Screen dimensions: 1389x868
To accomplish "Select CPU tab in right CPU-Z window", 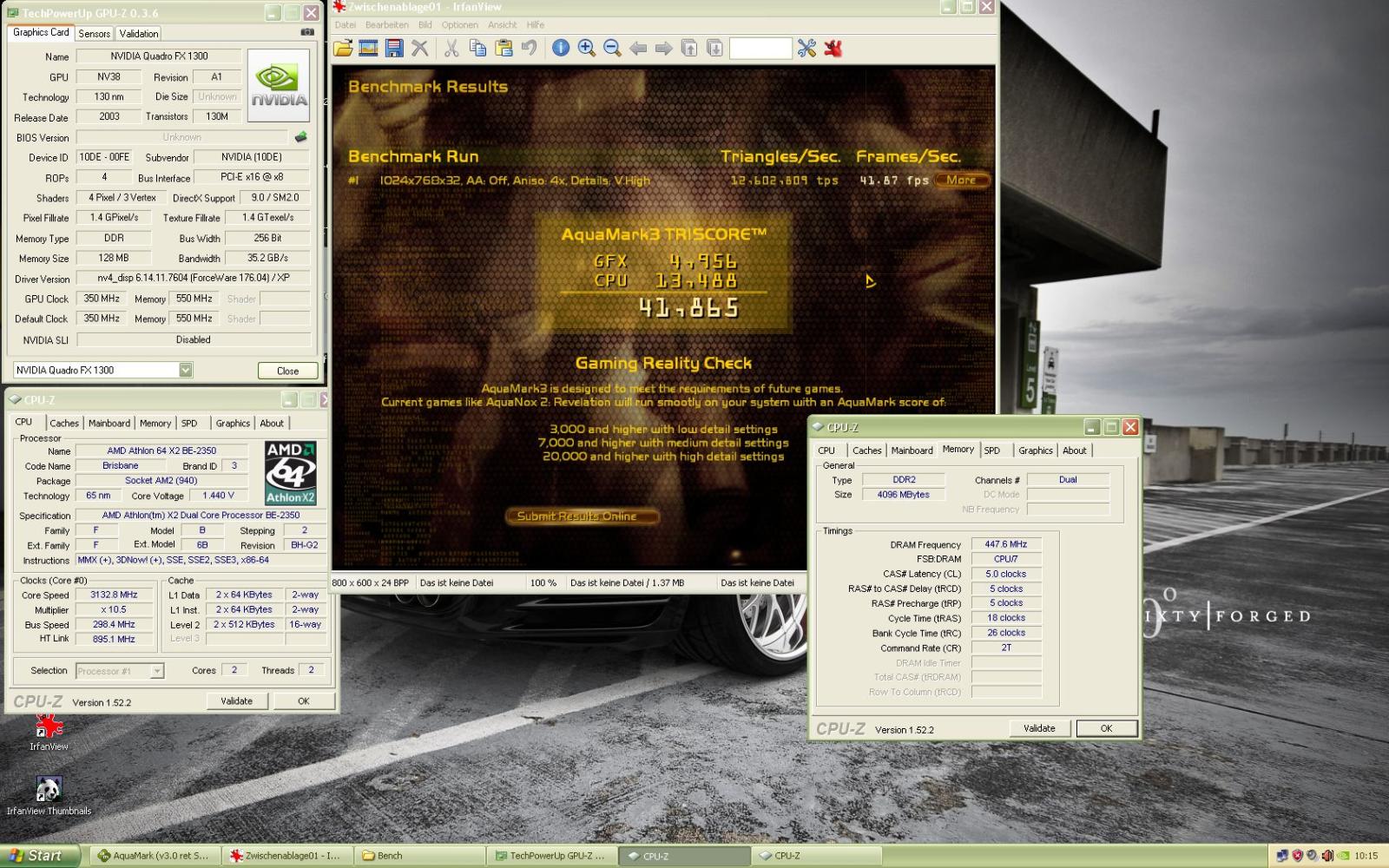I will click(826, 450).
